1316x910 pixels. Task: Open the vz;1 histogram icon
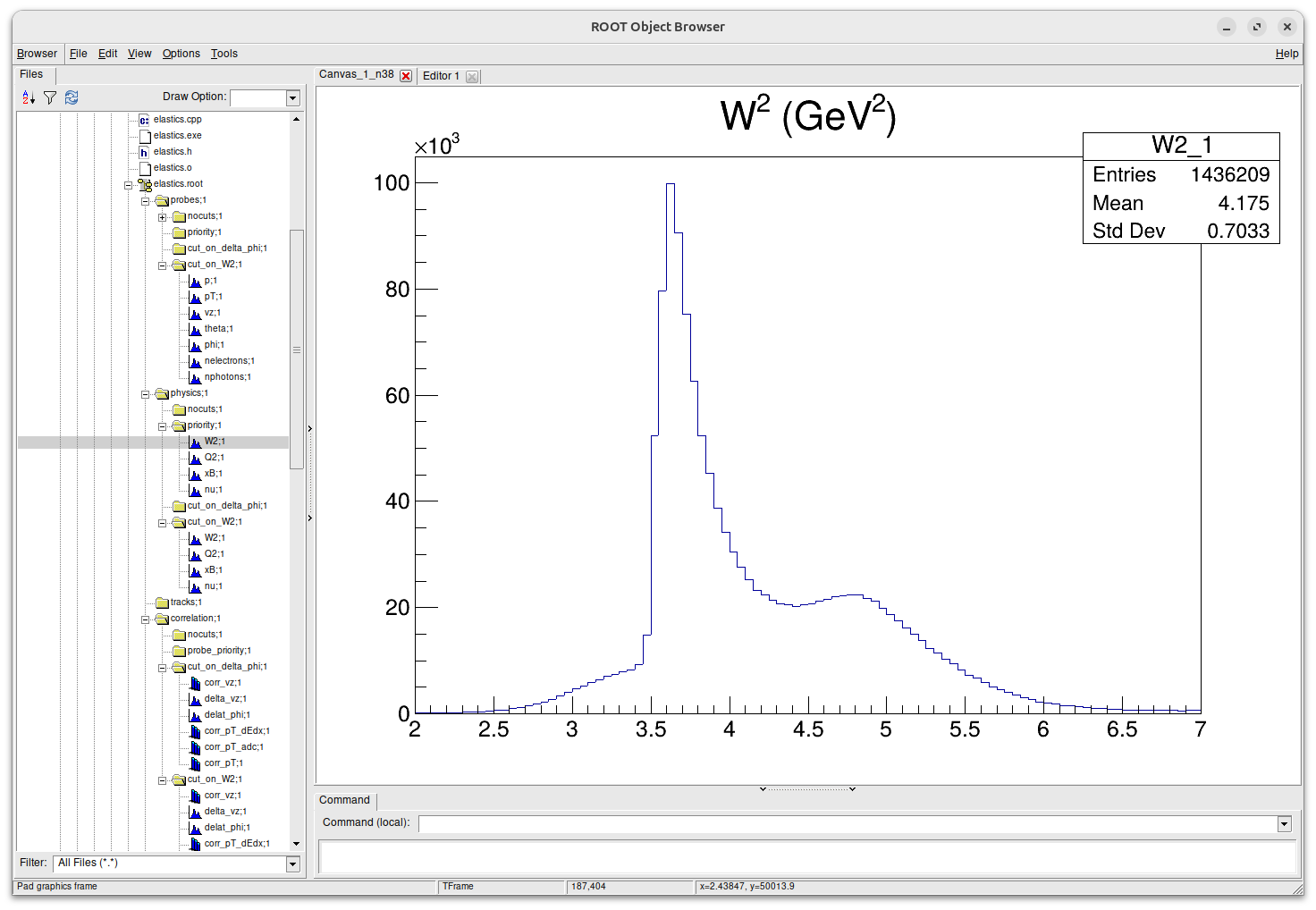[195, 313]
